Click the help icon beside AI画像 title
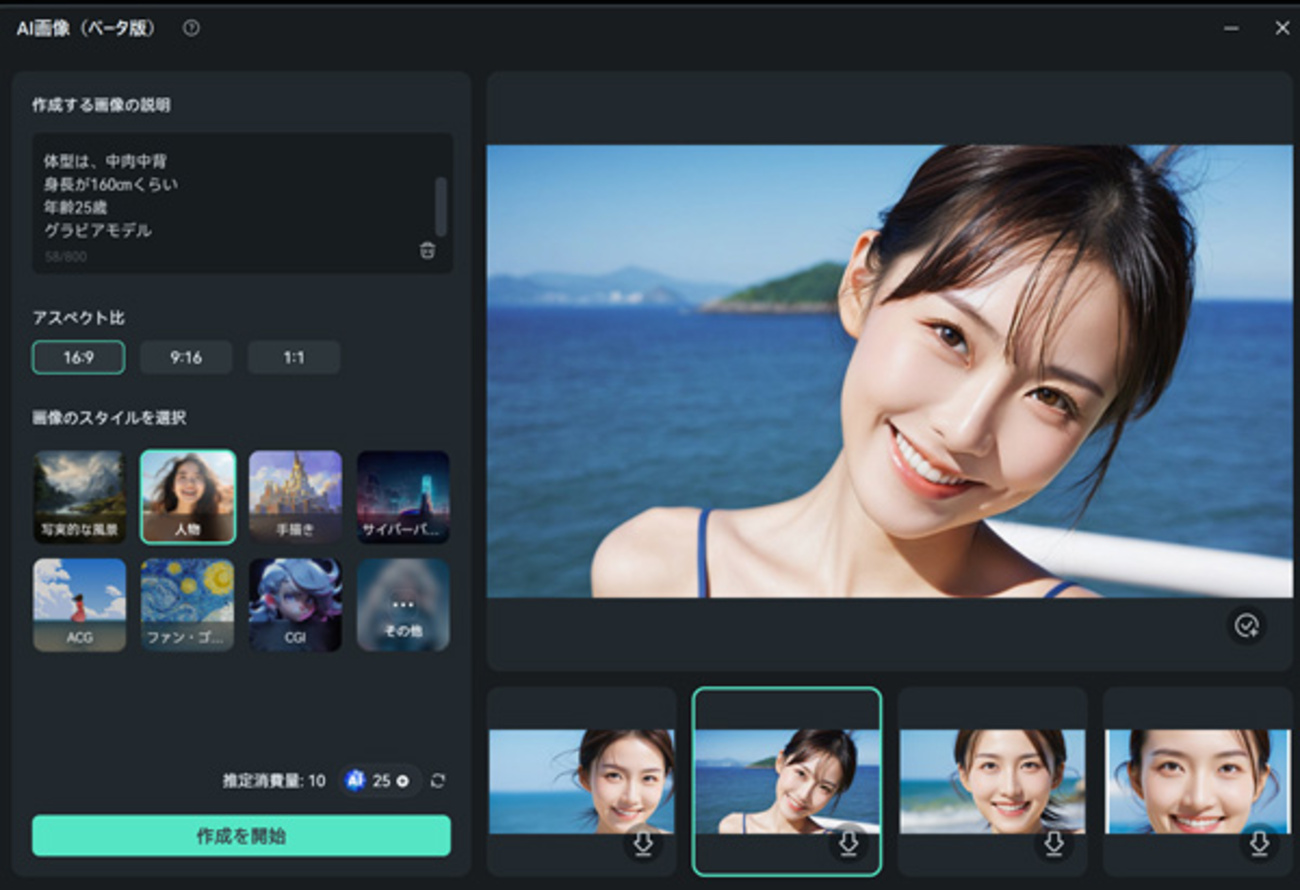This screenshot has height=890, width=1300. click(191, 28)
